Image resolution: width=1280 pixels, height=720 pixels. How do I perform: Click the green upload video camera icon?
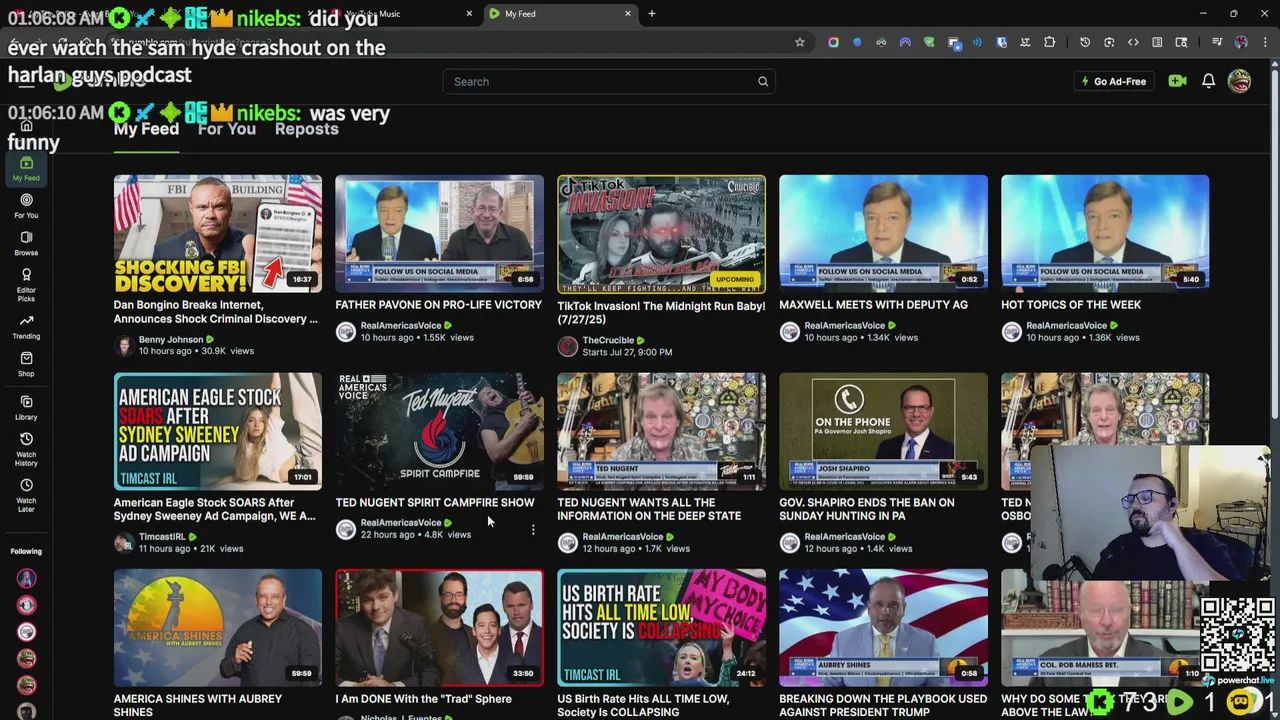tap(1177, 81)
